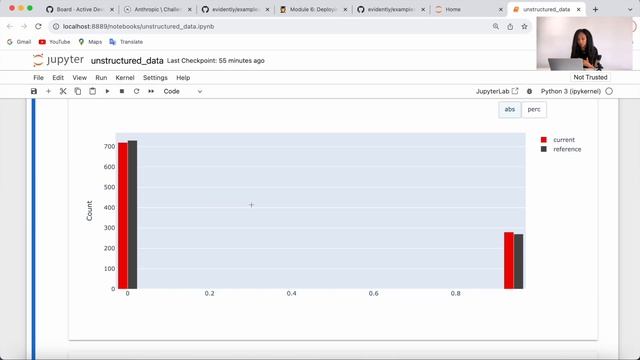Open the File menu
This screenshot has height=360, width=640.
[38, 78]
